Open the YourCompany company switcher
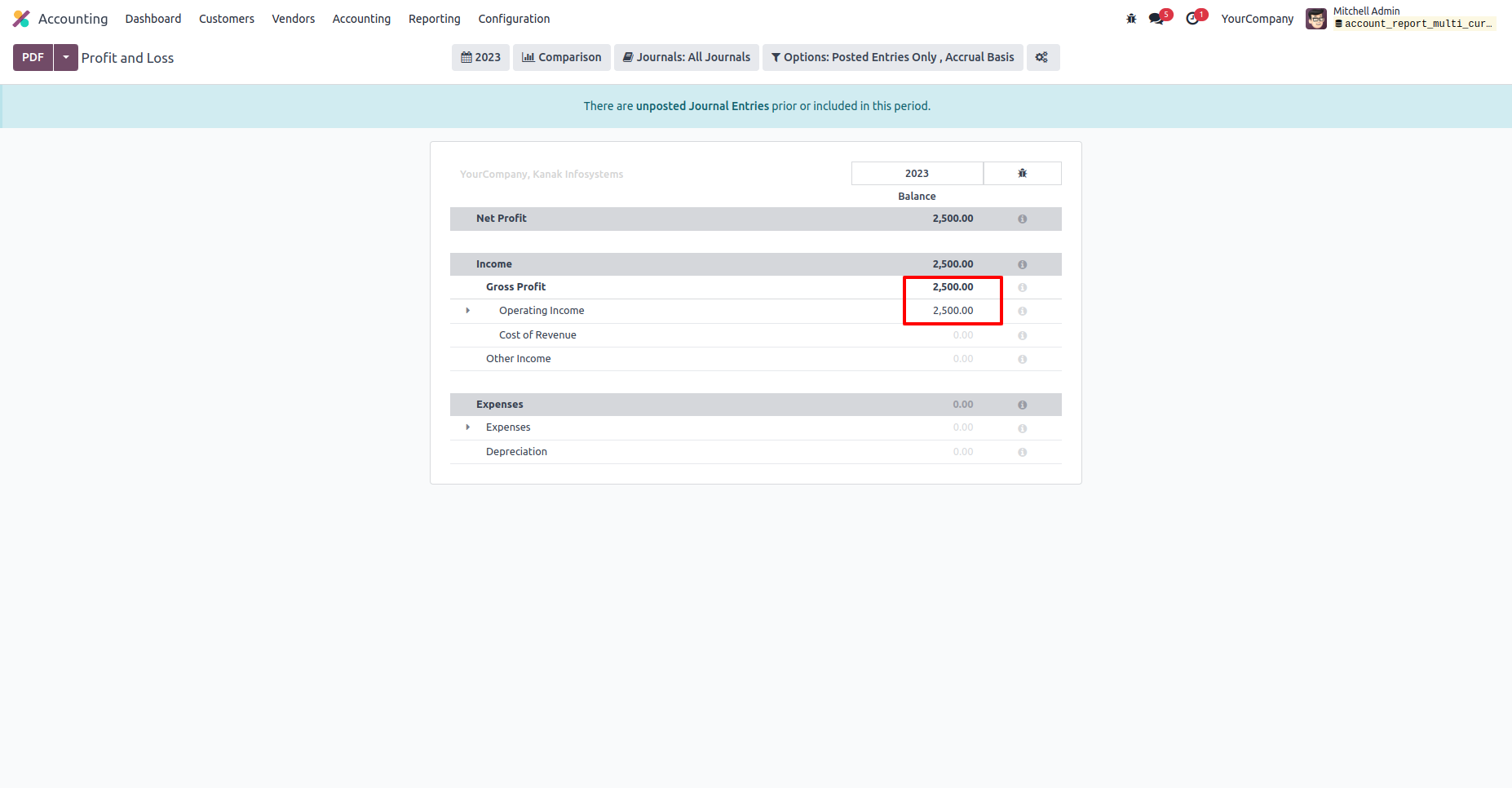The width and height of the screenshot is (1512, 788). pyautogui.click(x=1257, y=19)
